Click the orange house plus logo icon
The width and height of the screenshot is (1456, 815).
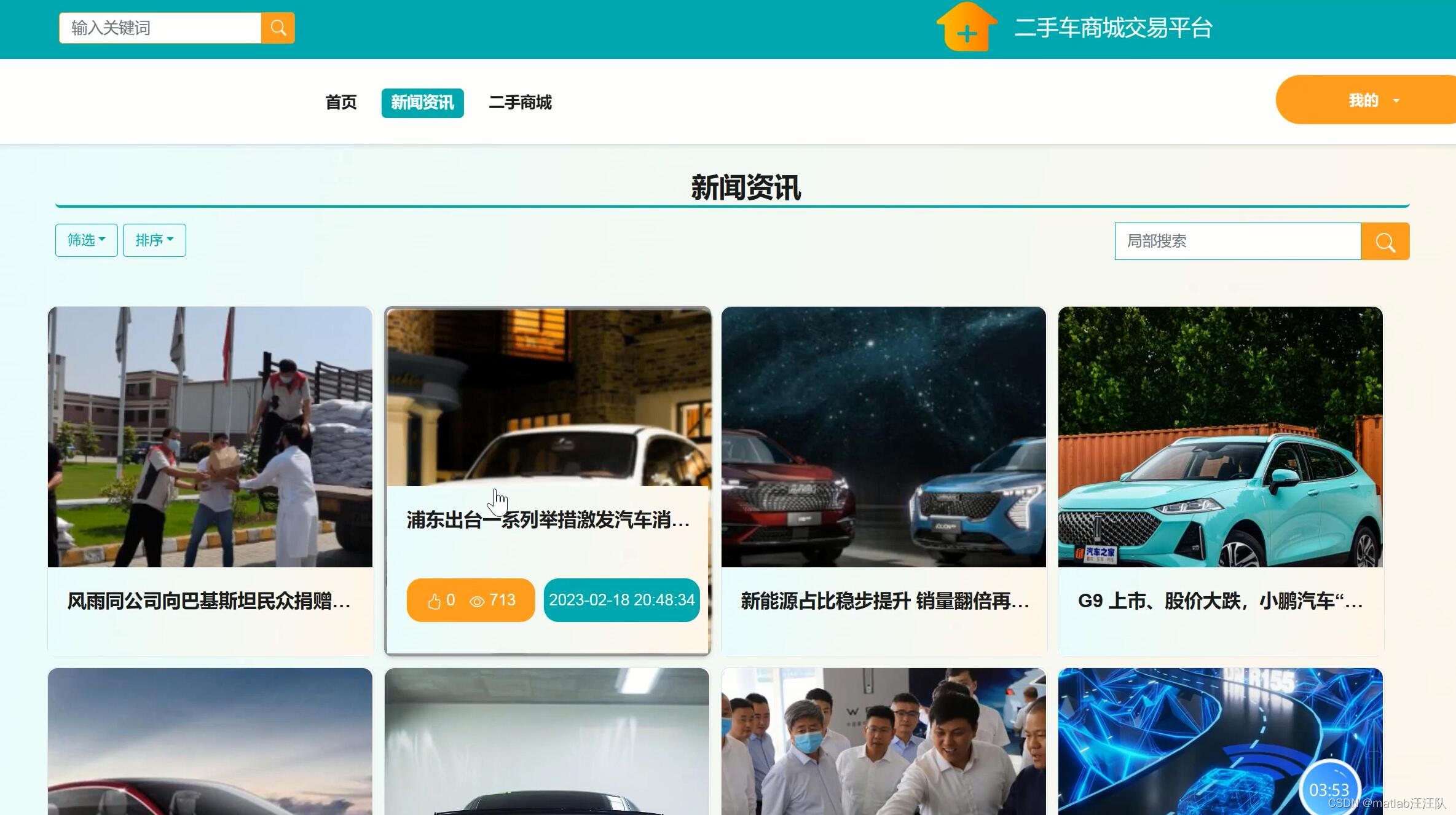coord(966,28)
